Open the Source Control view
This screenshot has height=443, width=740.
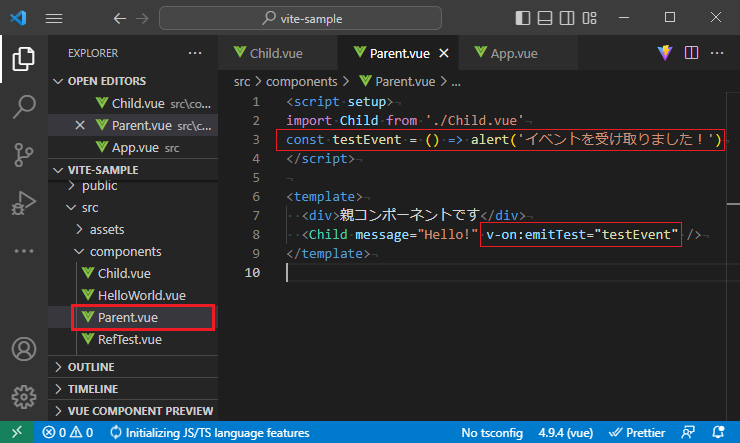(24, 154)
